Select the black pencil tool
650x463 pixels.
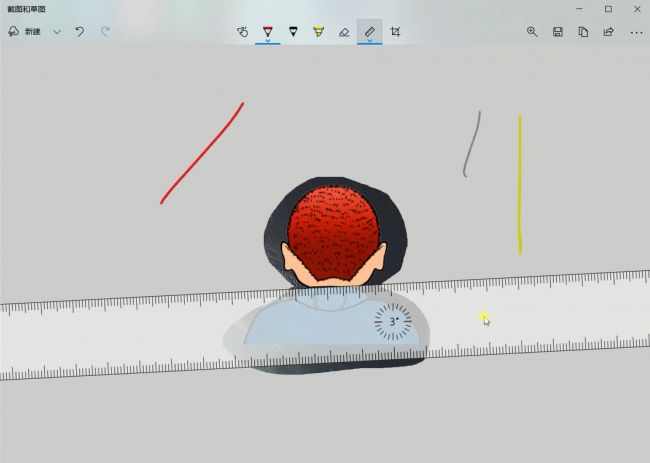[x=293, y=32]
